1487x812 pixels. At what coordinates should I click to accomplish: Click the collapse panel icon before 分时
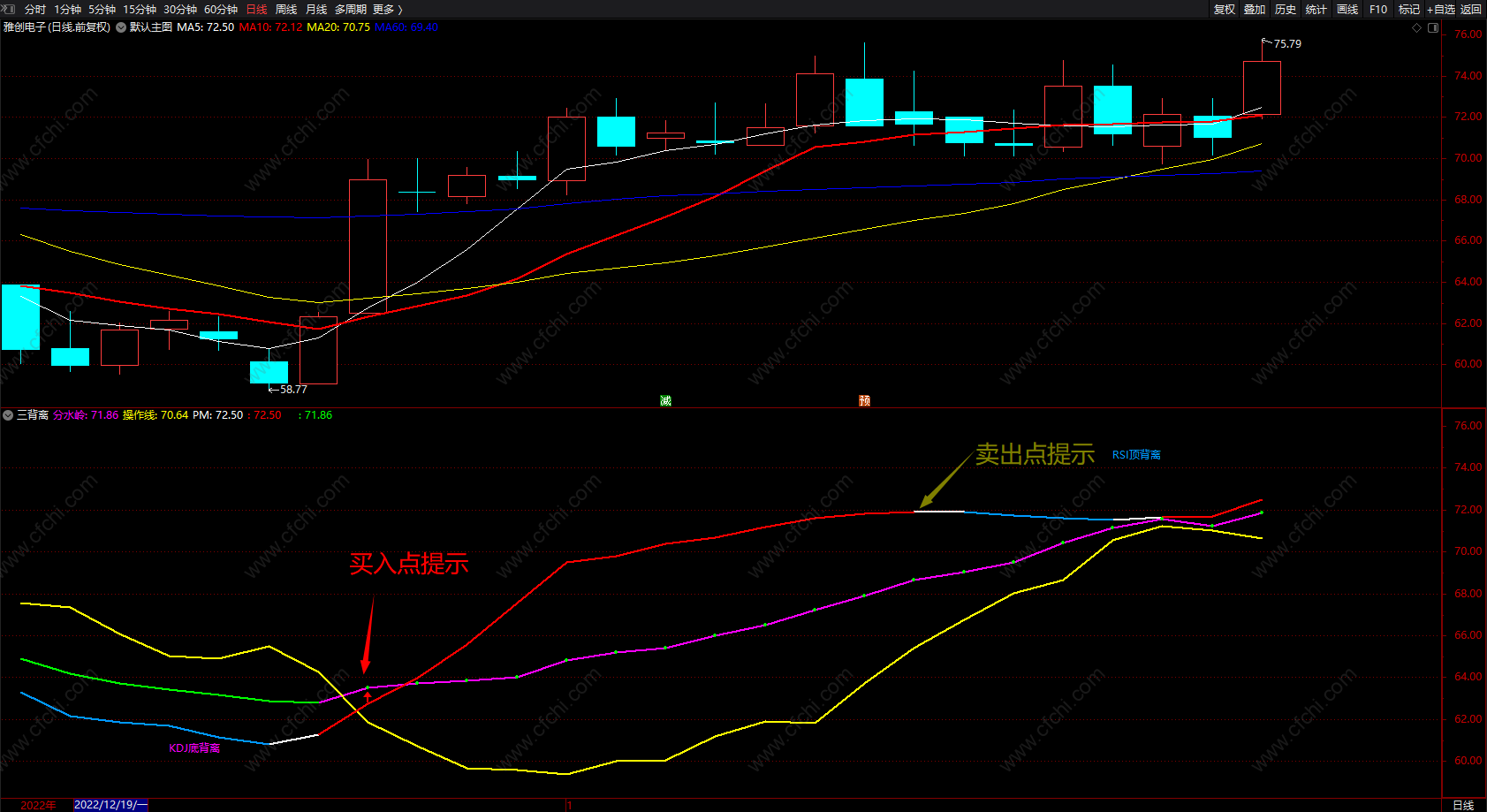(x=9, y=9)
